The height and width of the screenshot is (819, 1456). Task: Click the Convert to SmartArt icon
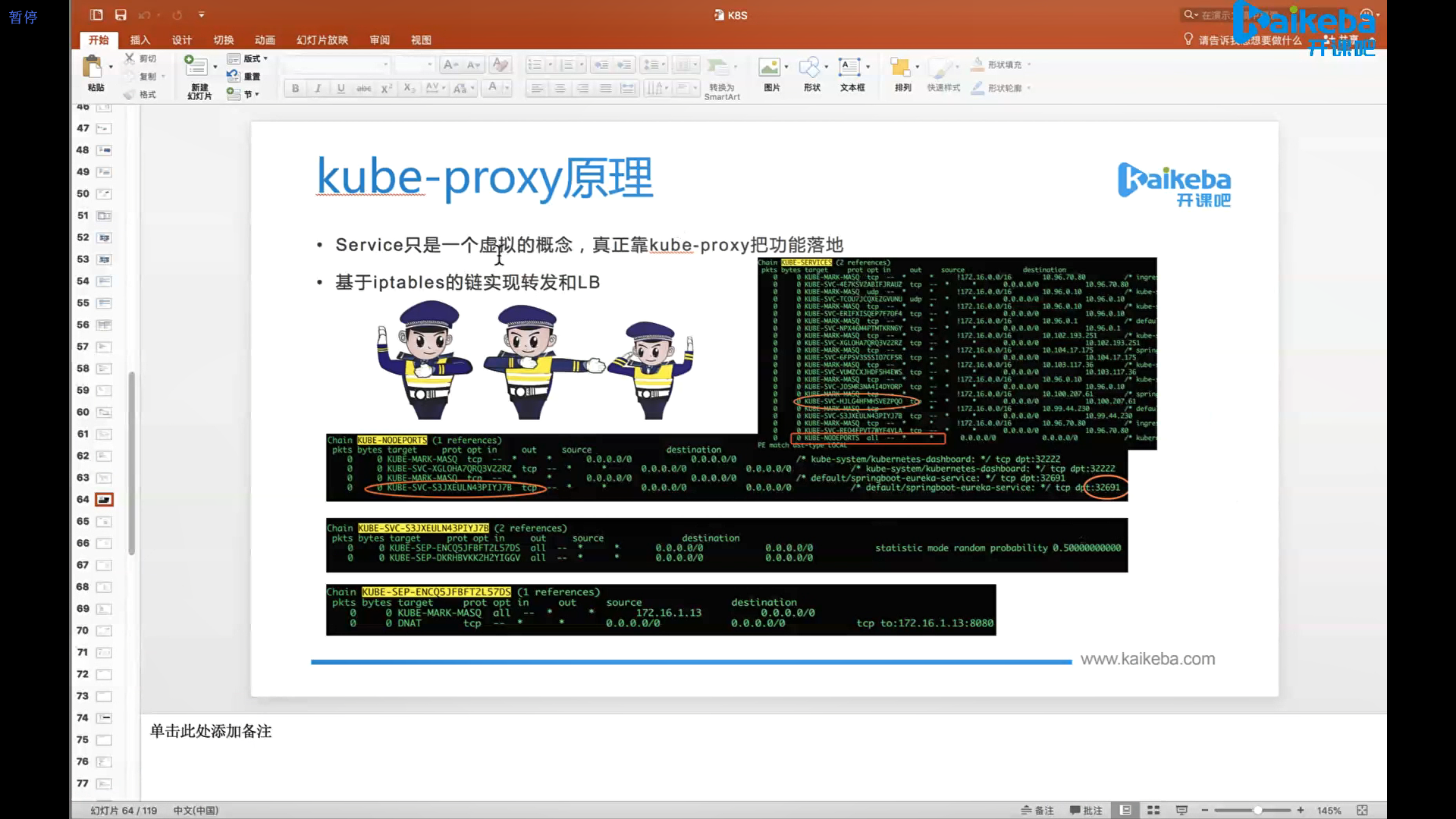[x=717, y=67]
